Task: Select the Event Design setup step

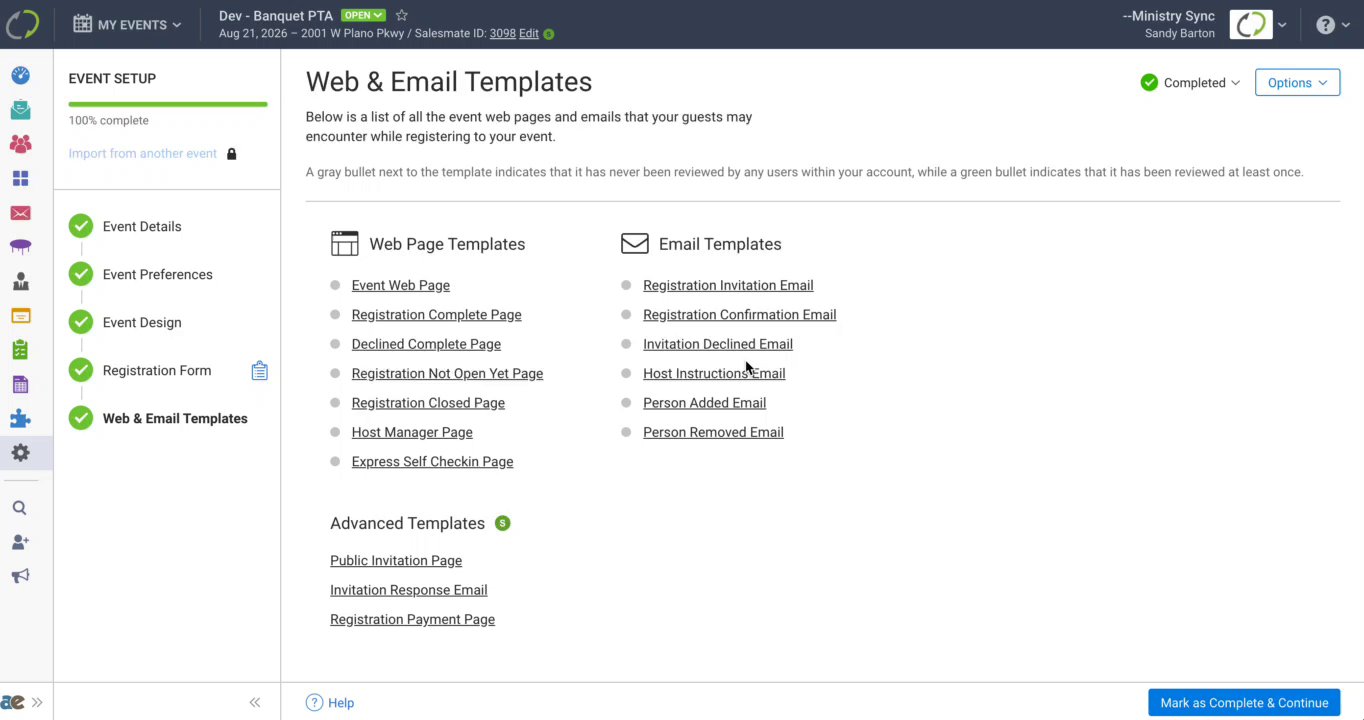Action: point(142,323)
